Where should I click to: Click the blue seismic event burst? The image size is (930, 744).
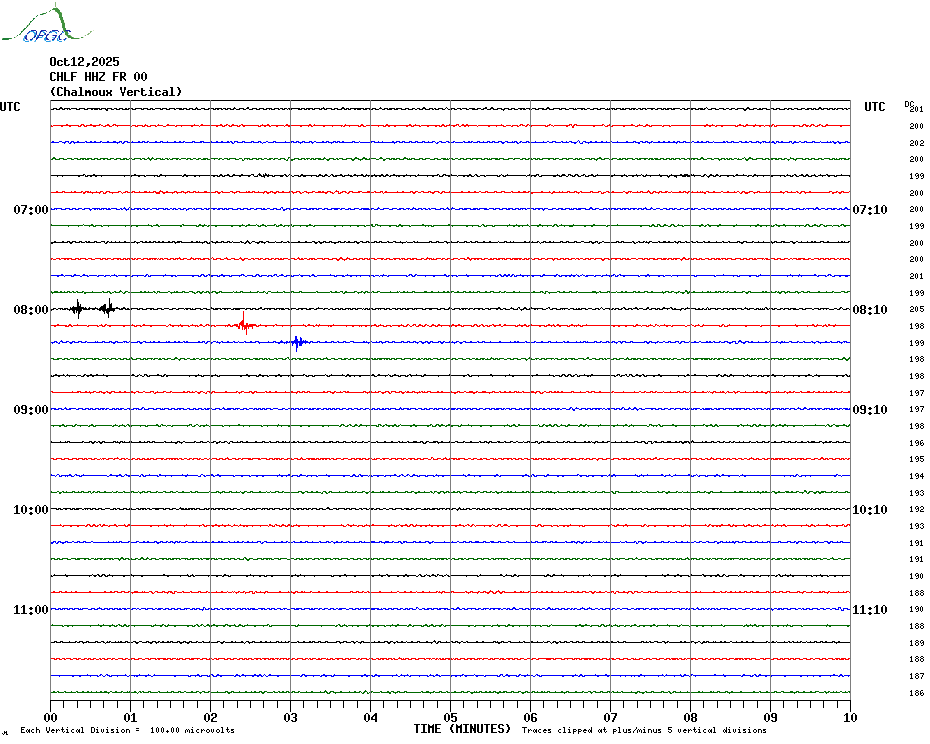pos(296,342)
